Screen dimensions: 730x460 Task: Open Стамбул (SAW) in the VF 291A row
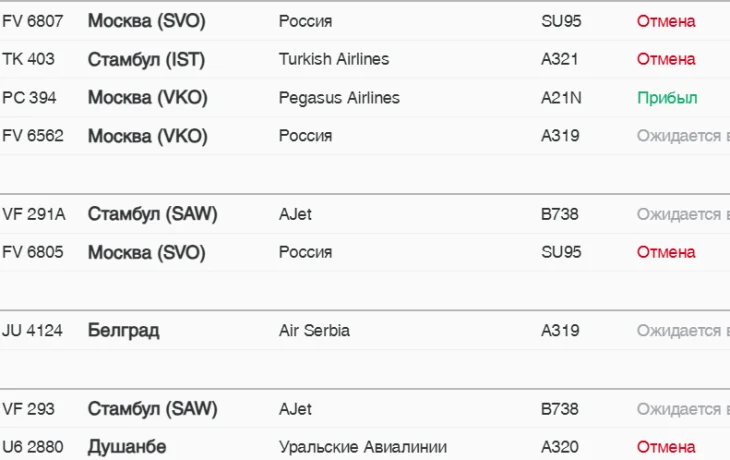click(x=152, y=214)
